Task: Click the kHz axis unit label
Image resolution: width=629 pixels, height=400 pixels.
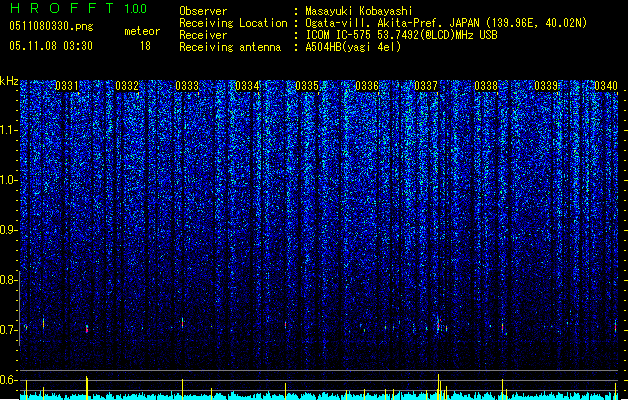Action: pyautogui.click(x=9, y=81)
